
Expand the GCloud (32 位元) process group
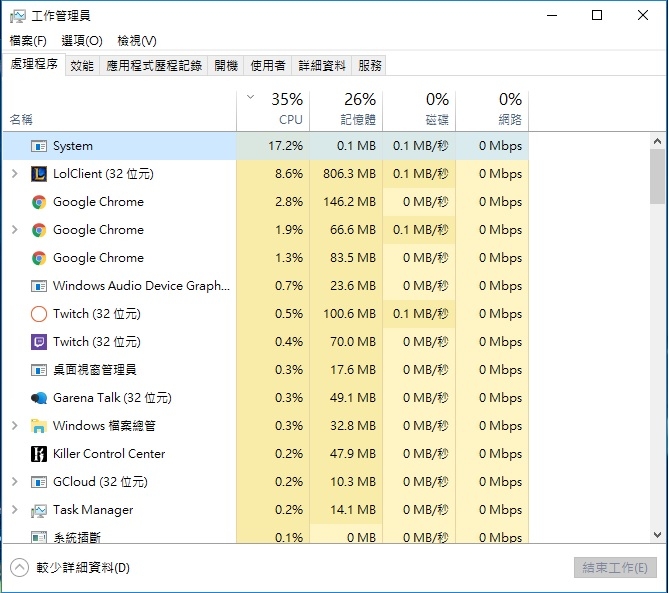point(15,481)
